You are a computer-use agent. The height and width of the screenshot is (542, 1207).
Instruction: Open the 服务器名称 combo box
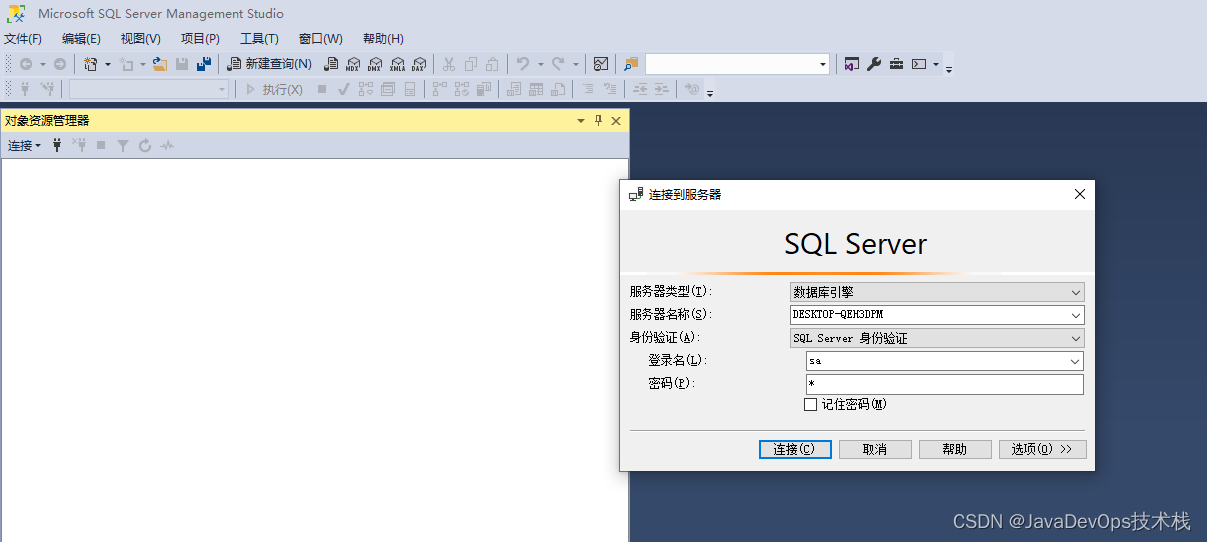click(x=937, y=315)
